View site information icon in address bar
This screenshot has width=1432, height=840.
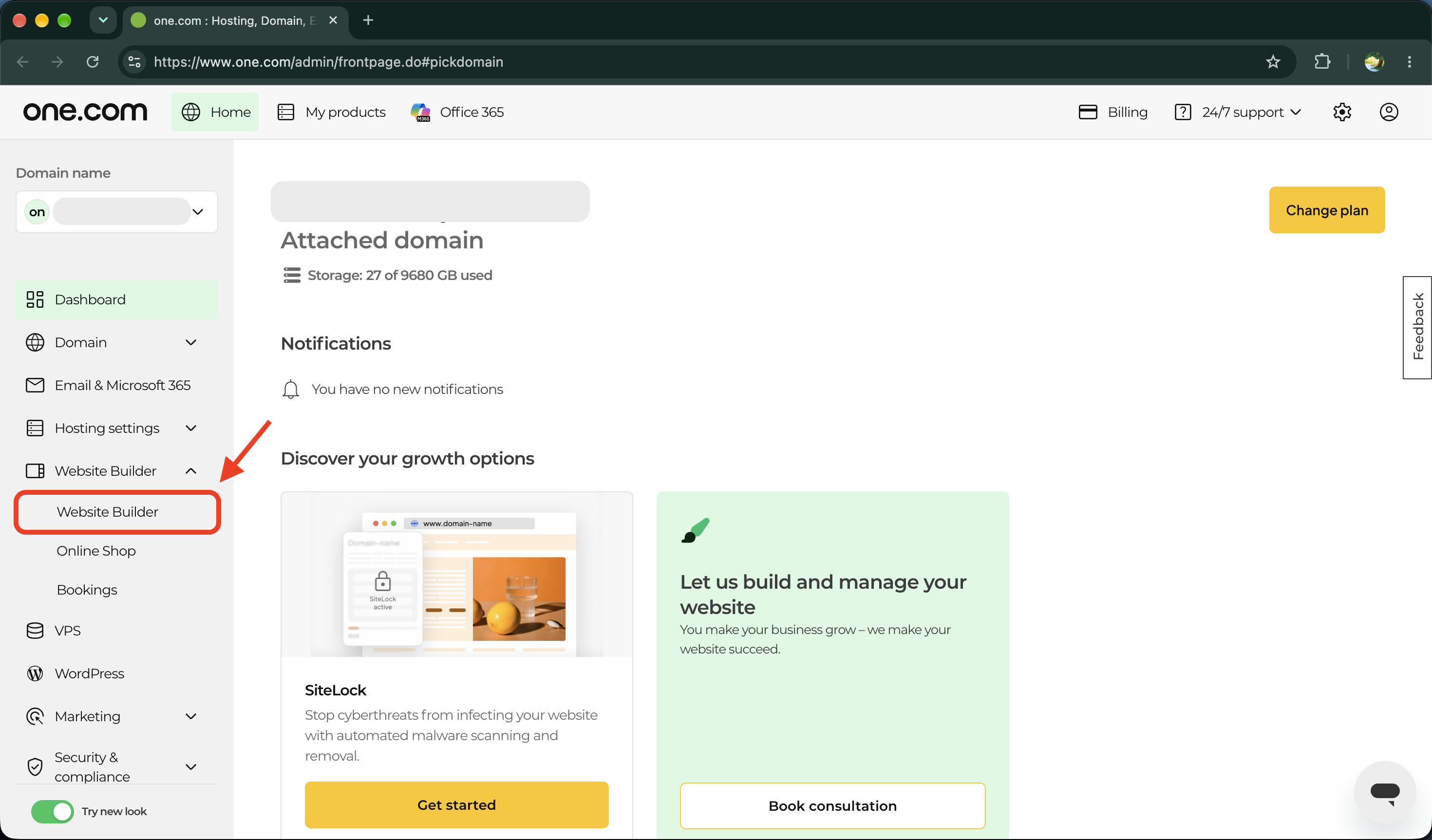134,61
